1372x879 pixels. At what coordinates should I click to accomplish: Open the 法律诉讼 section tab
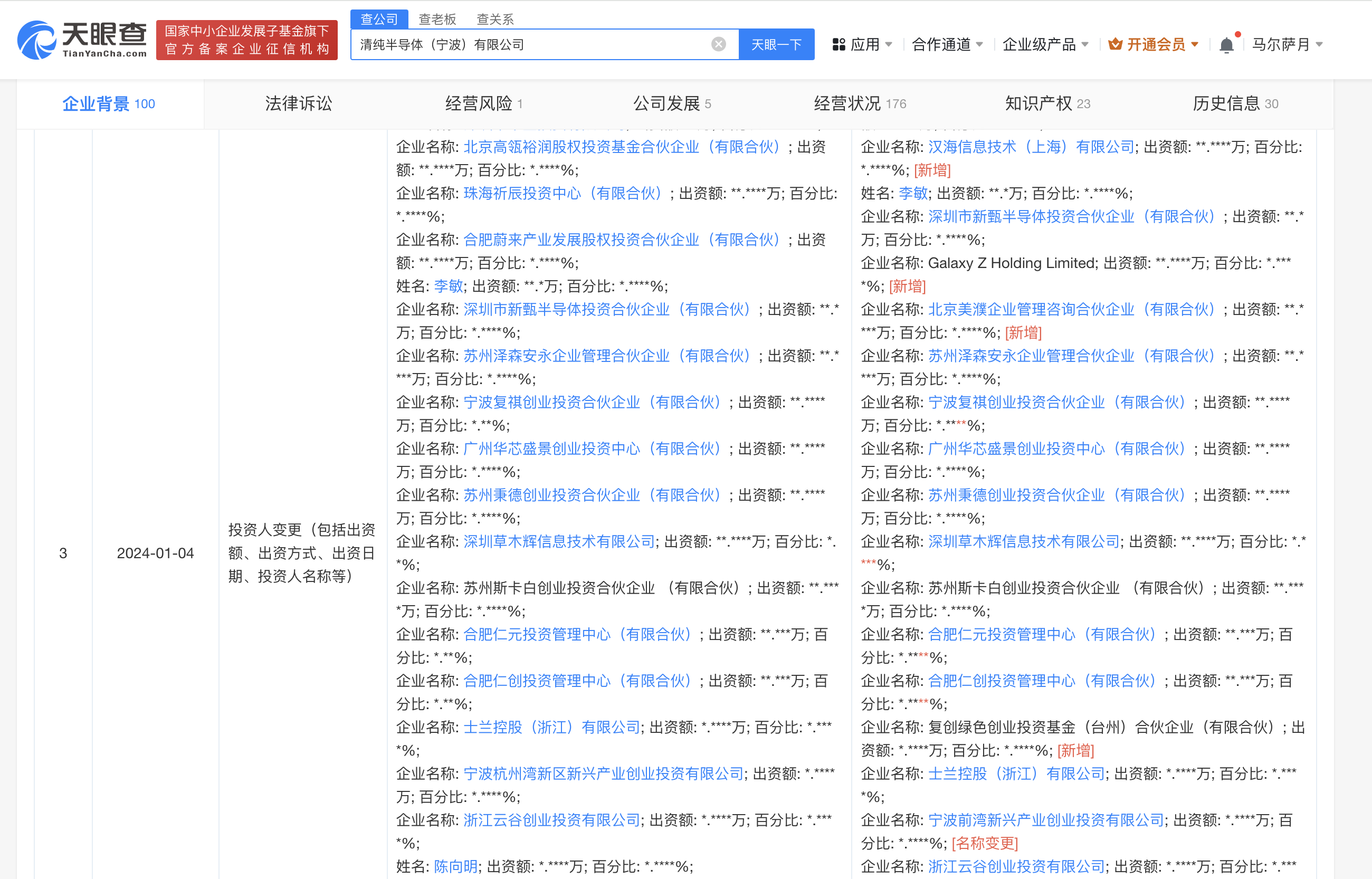(x=298, y=104)
